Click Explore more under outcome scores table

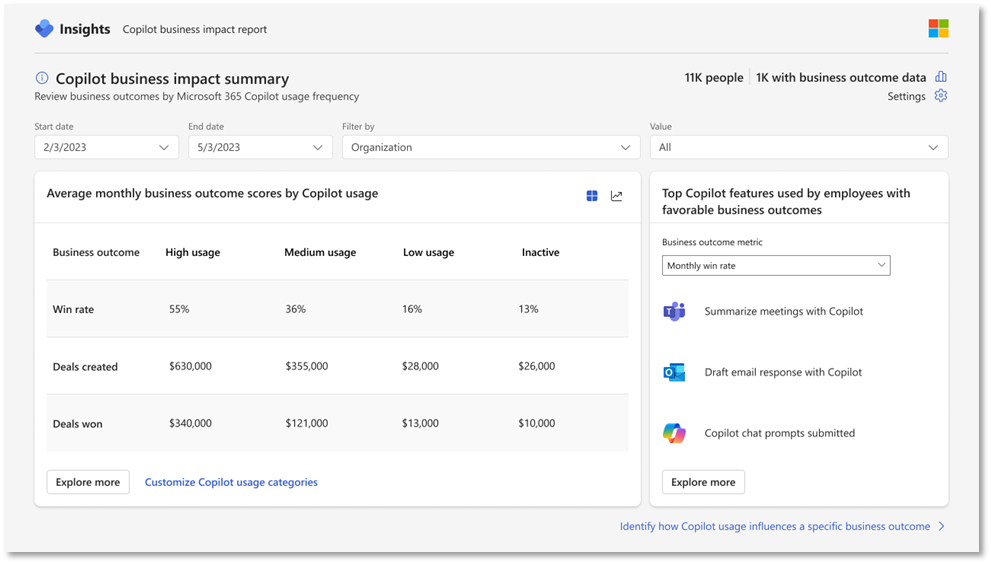coord(88,482)
